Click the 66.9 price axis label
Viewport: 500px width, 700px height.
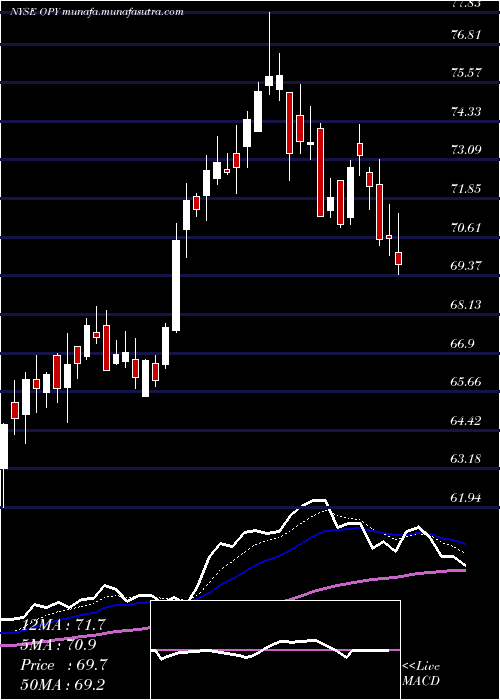coord(463,344)
